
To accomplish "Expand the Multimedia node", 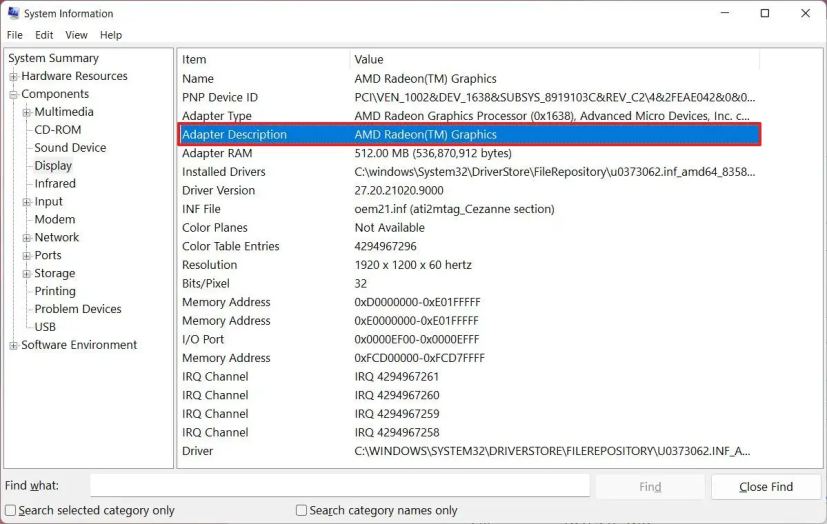I will click(26, 112).
